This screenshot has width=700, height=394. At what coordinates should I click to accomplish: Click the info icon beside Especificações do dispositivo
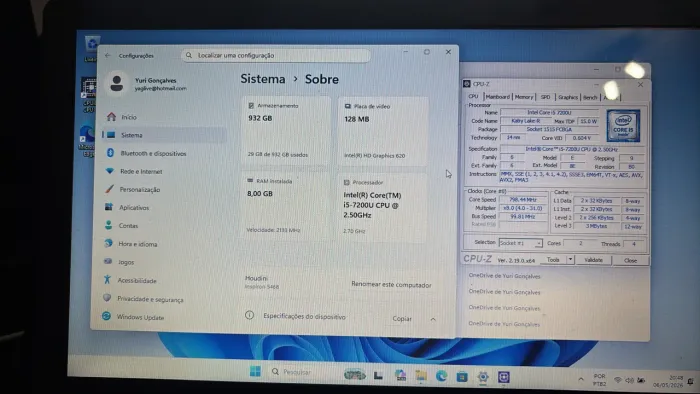(x=250, y=315)
